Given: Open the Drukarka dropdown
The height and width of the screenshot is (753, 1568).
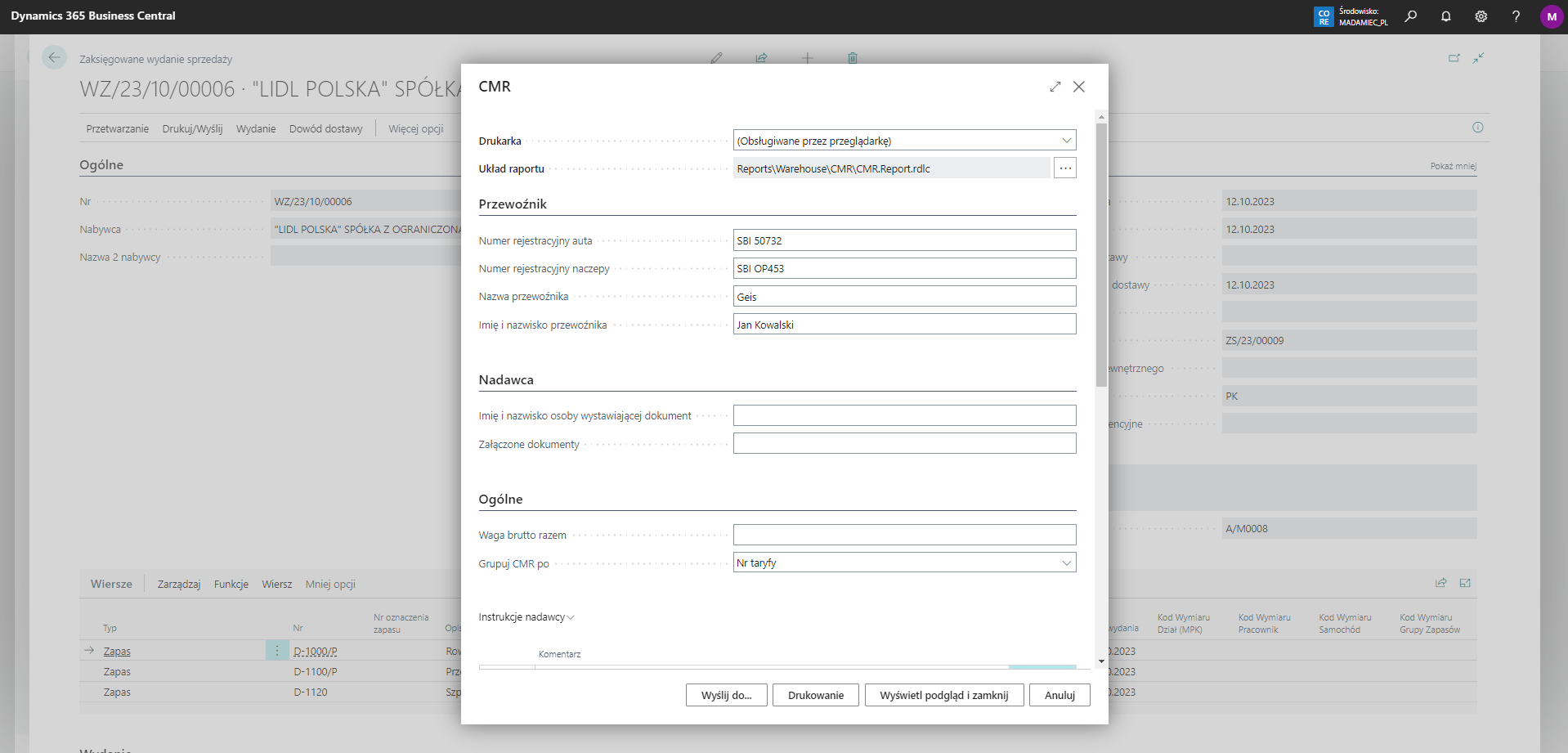Looking at the screenshot, I should [1067, 141].
